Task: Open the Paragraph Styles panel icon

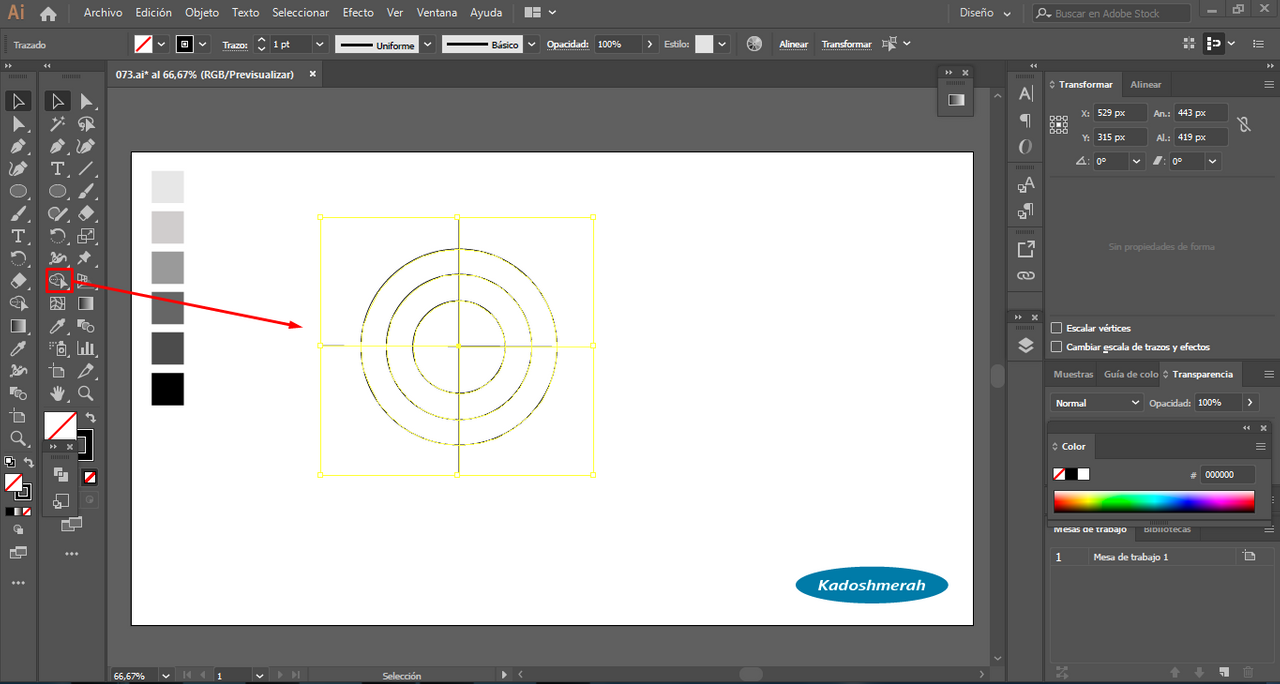Action: point(1025,211)
